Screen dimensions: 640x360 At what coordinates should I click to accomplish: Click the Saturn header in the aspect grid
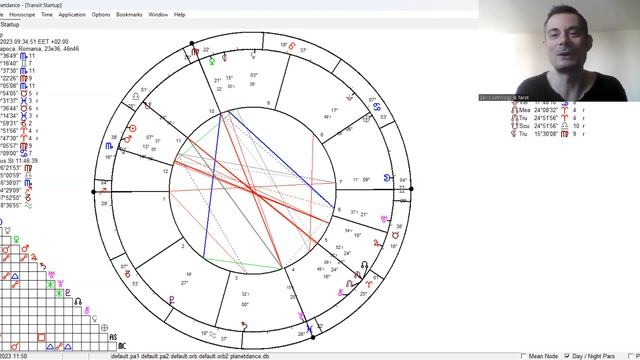click(x=43, y=266)
